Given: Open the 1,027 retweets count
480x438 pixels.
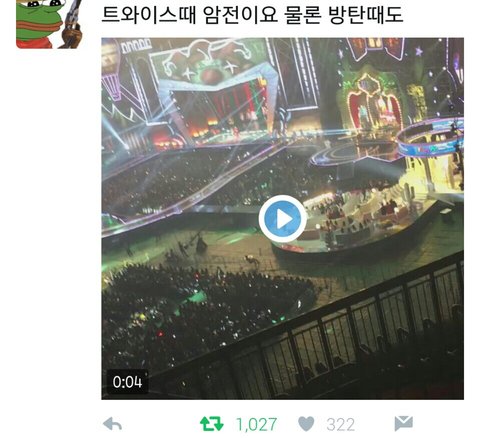Looking at the screenshot, I should coord(256,424).
